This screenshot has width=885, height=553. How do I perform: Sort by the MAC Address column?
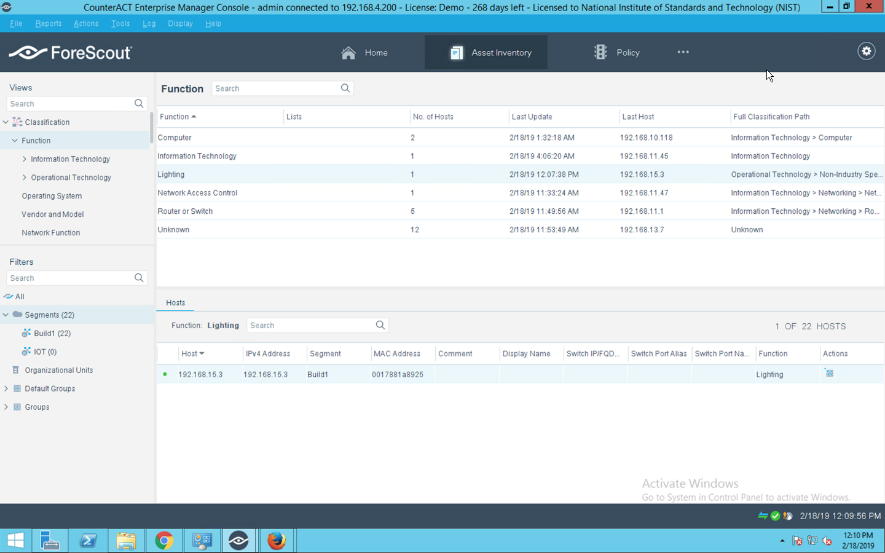click(x=403, y=354)
